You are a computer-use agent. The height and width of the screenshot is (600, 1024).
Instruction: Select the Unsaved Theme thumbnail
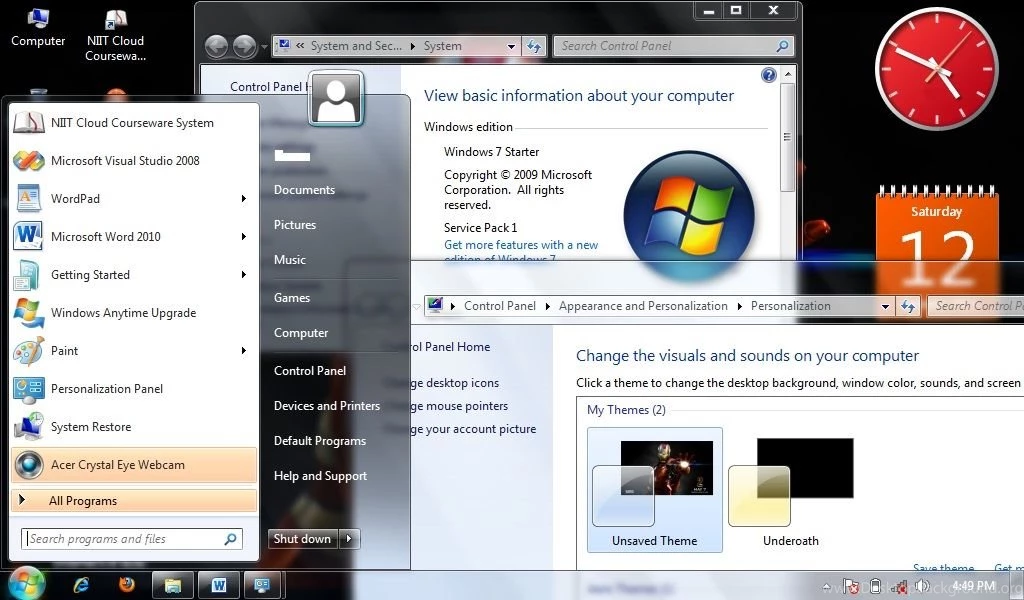654,489
